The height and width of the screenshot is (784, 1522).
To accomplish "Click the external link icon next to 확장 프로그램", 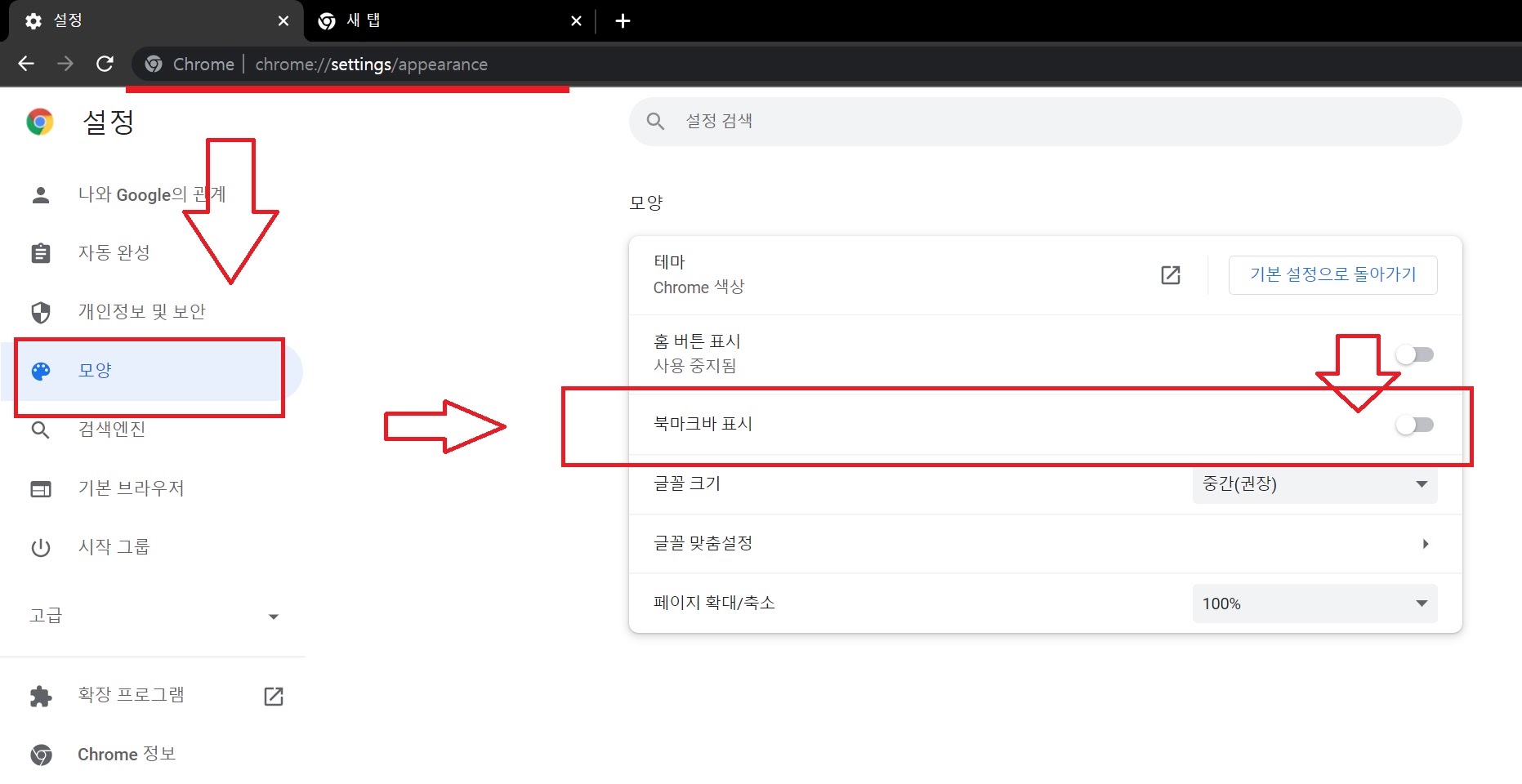I will coord(274,696).
